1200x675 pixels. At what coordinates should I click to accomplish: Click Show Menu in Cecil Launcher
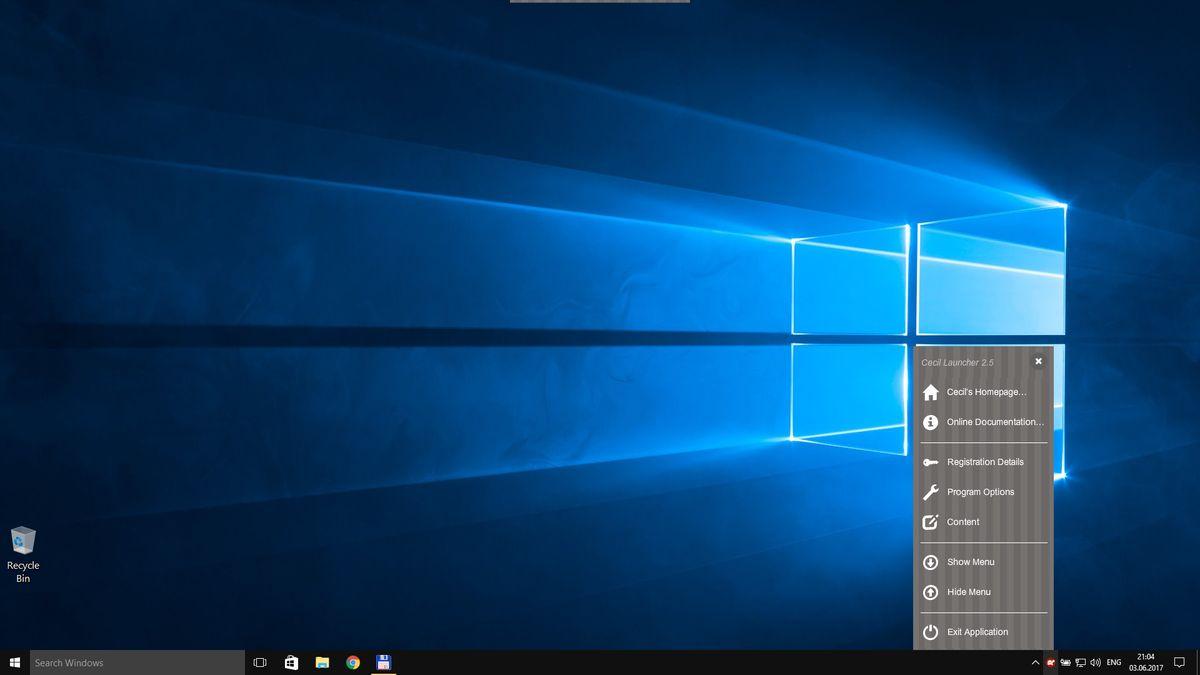(x=983, y=562)
